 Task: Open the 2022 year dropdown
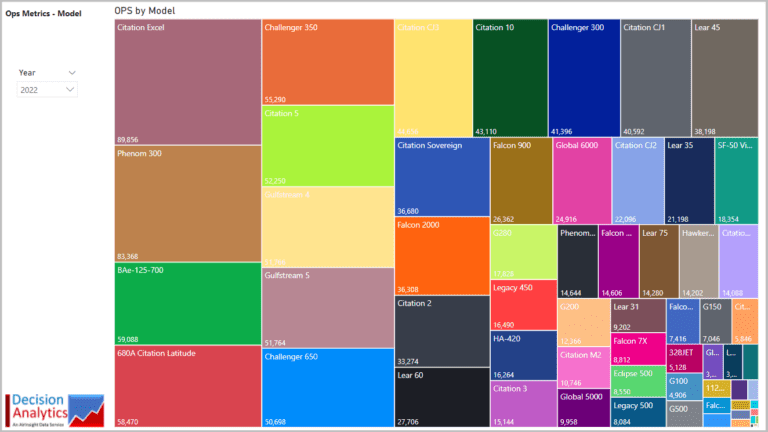click(x=47, y=90)
